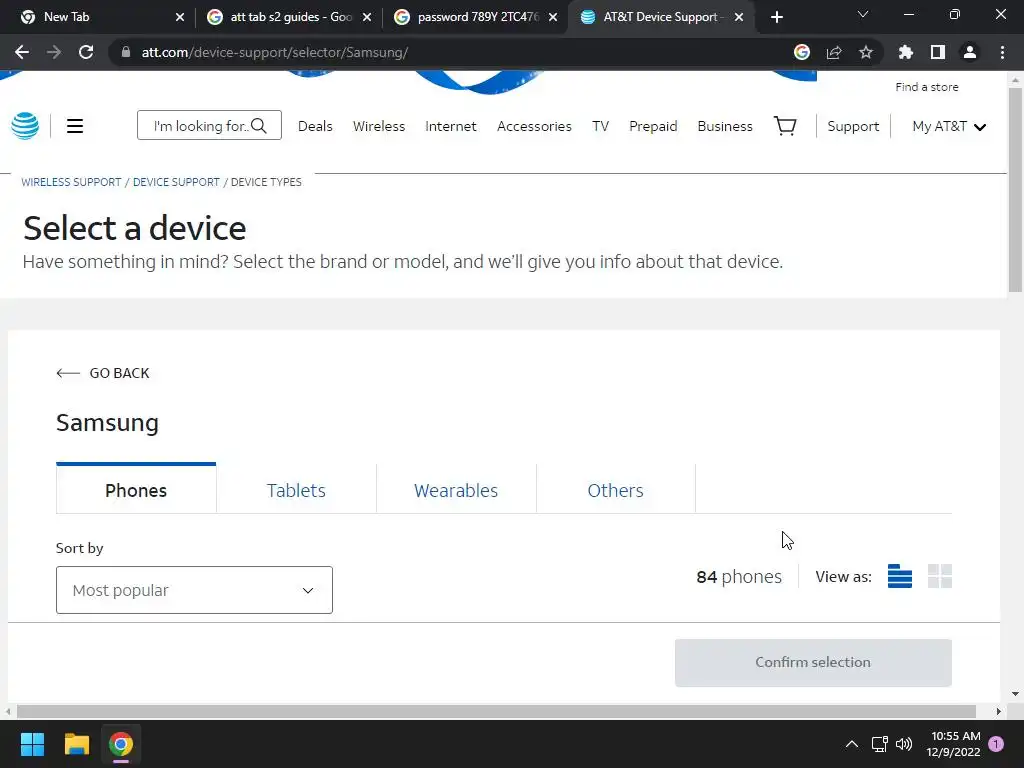Viewport: 1024px width, 768px height.
Task: Open the Internet menu item
Action: 451,126
